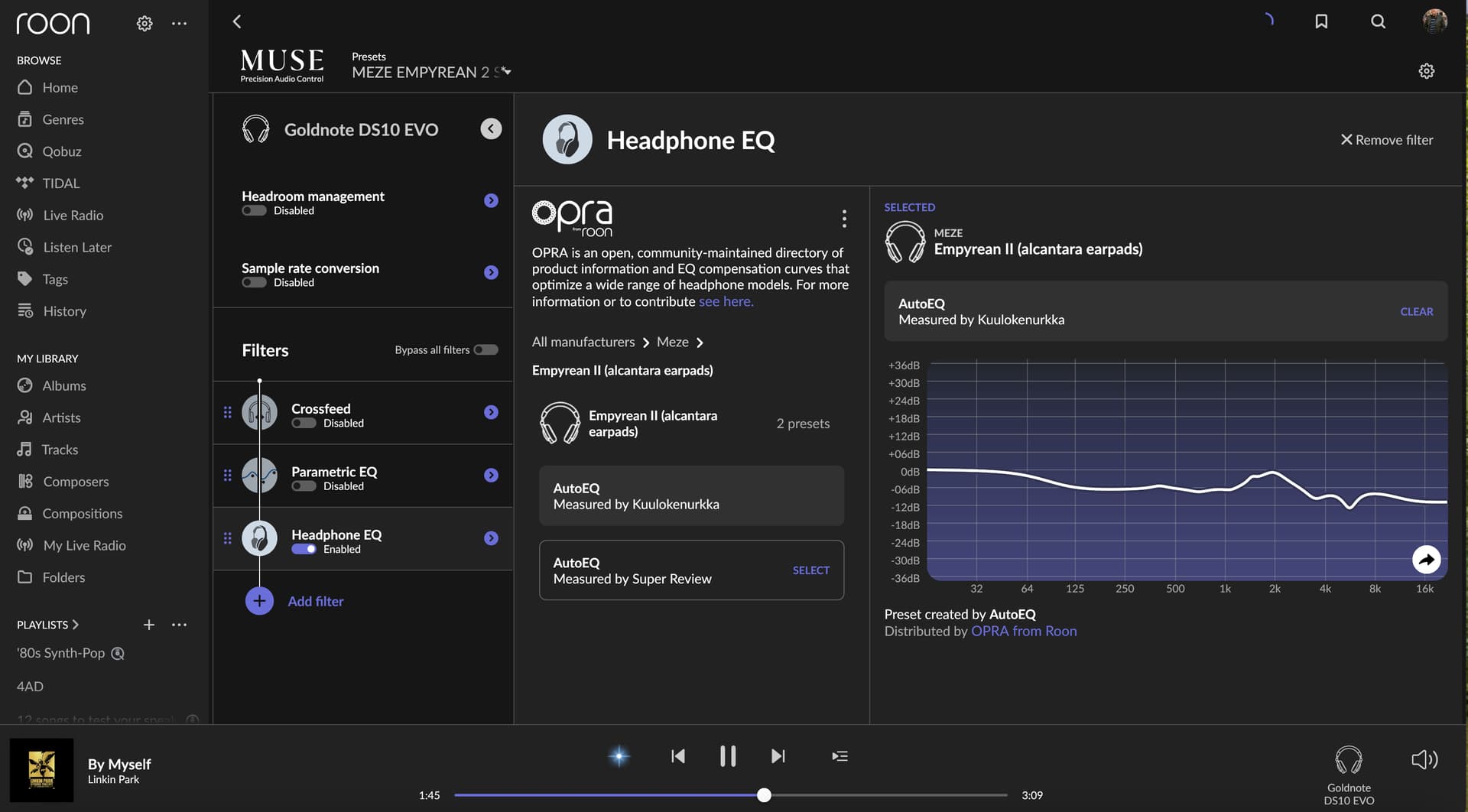Disable the Headphone EQ toggle
Image resolution: width=1468 pixels, height=812 pixels.
304,549
